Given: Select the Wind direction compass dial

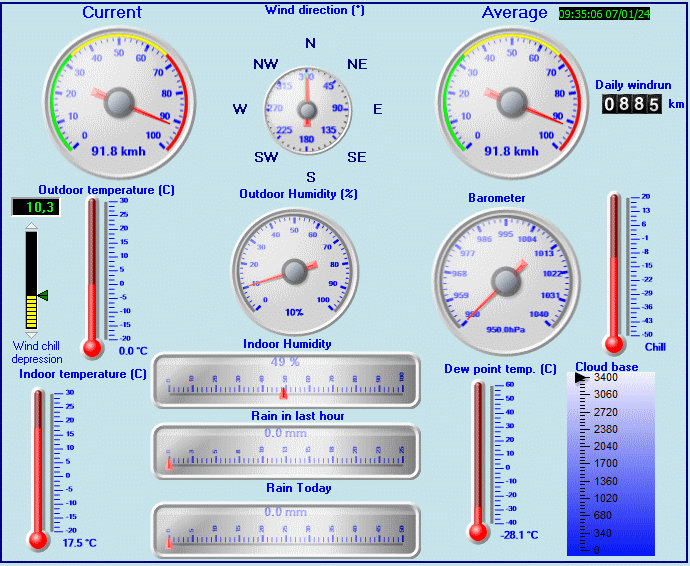Looking at the screenshot, I should click(x=309, y=108).
